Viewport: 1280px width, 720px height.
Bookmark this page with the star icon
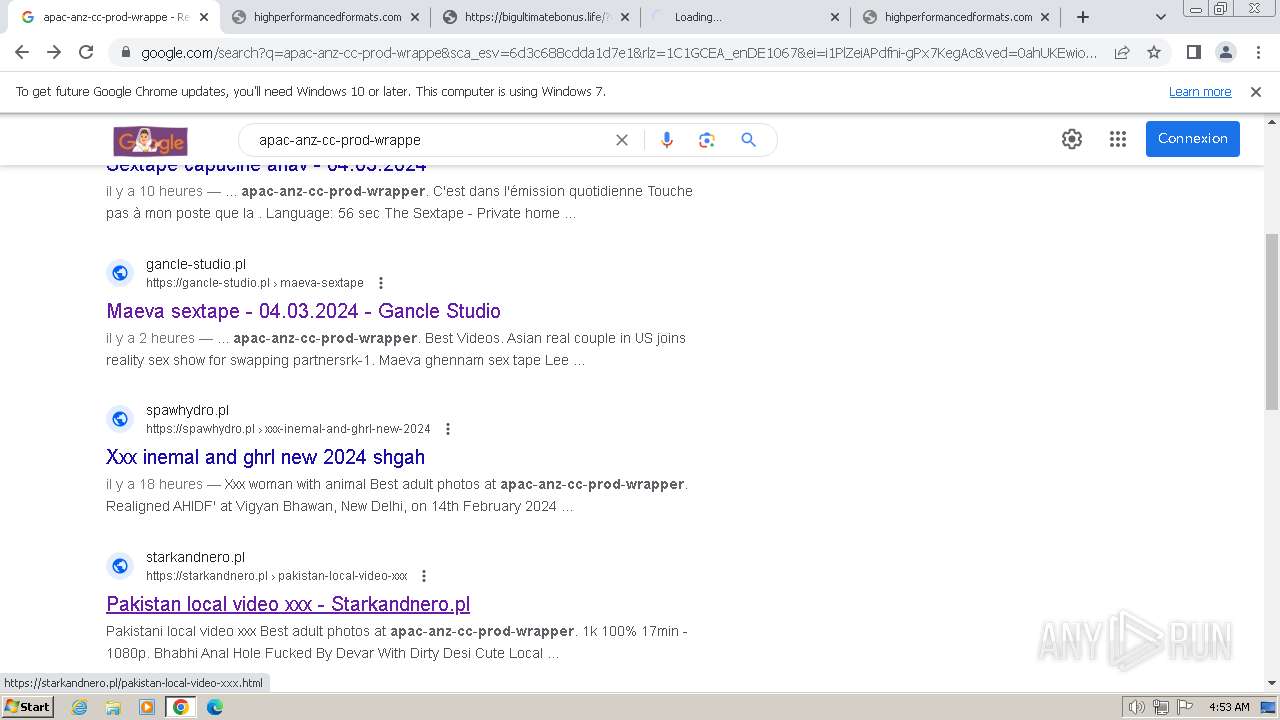1154,52
